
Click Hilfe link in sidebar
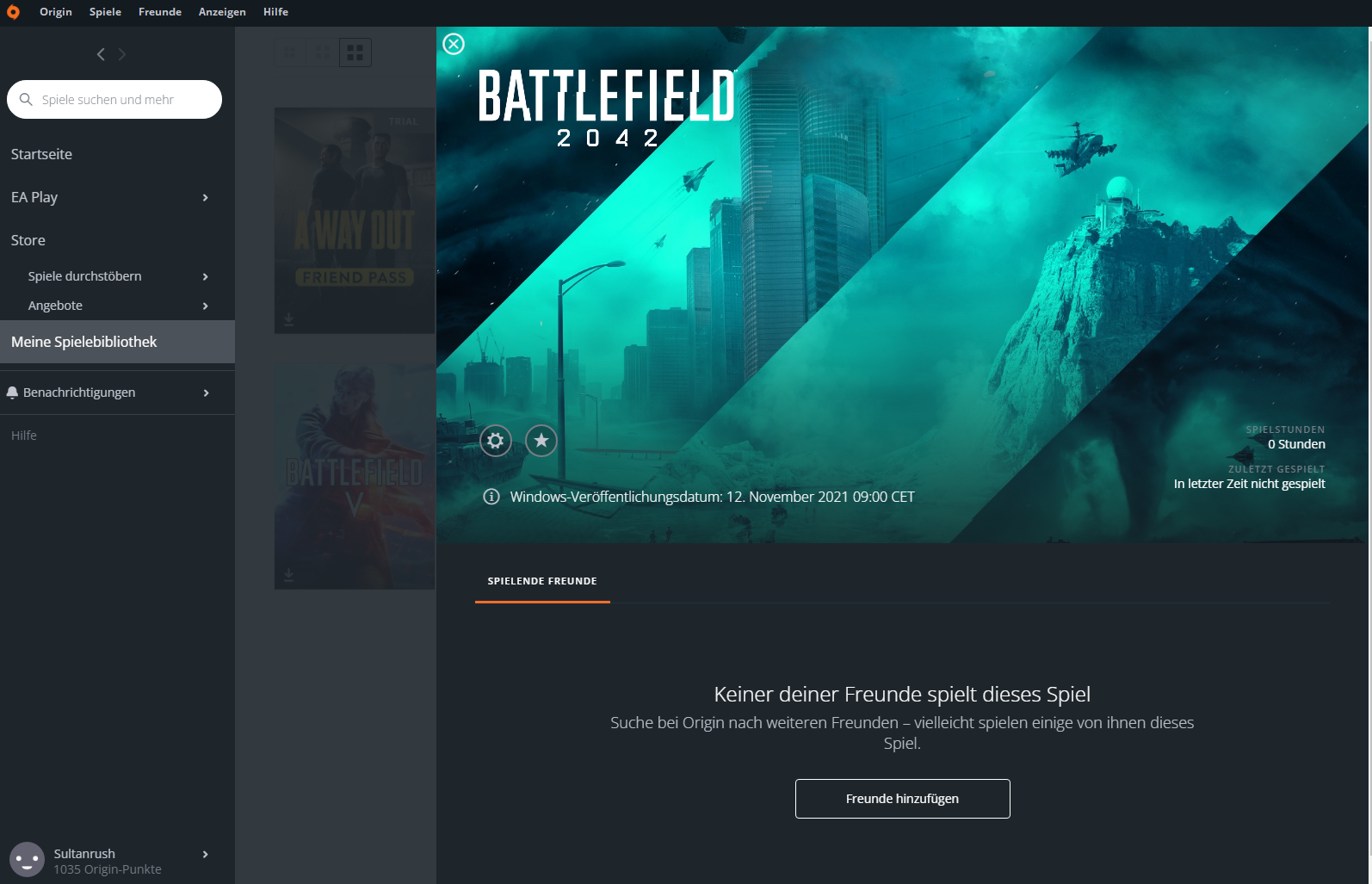[x=24, y=436]
